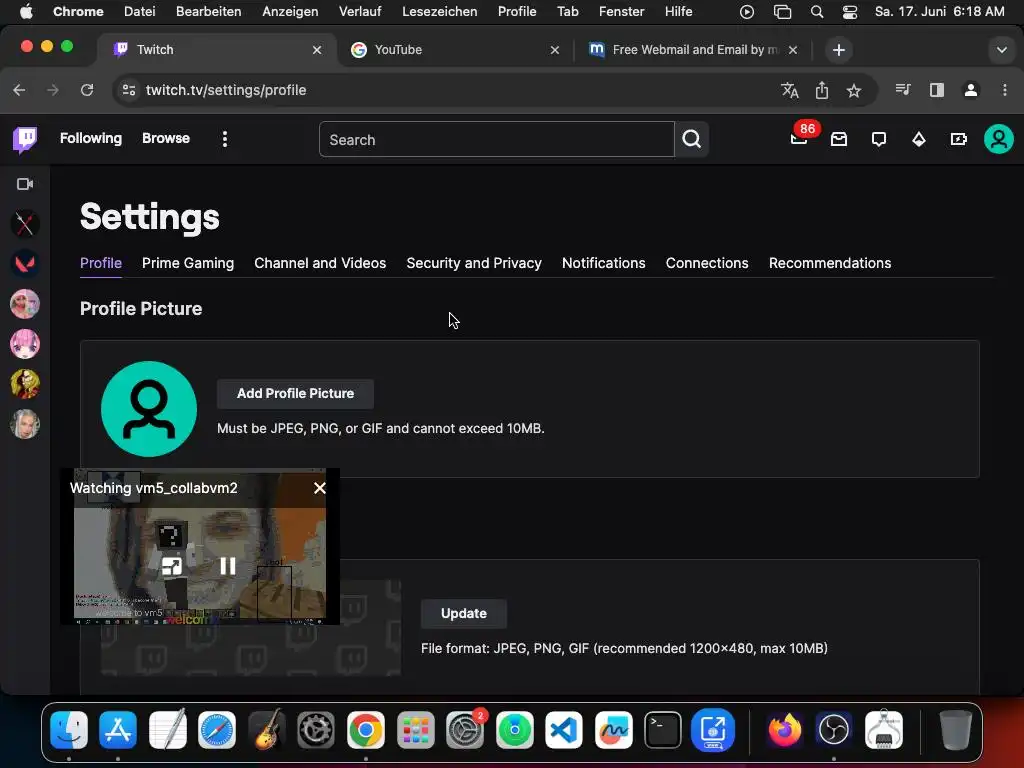Open the three-dot more menu beside Browse
Image resolution: width=1024 pixels, height=768 pixels.
(x=225, y=139)
